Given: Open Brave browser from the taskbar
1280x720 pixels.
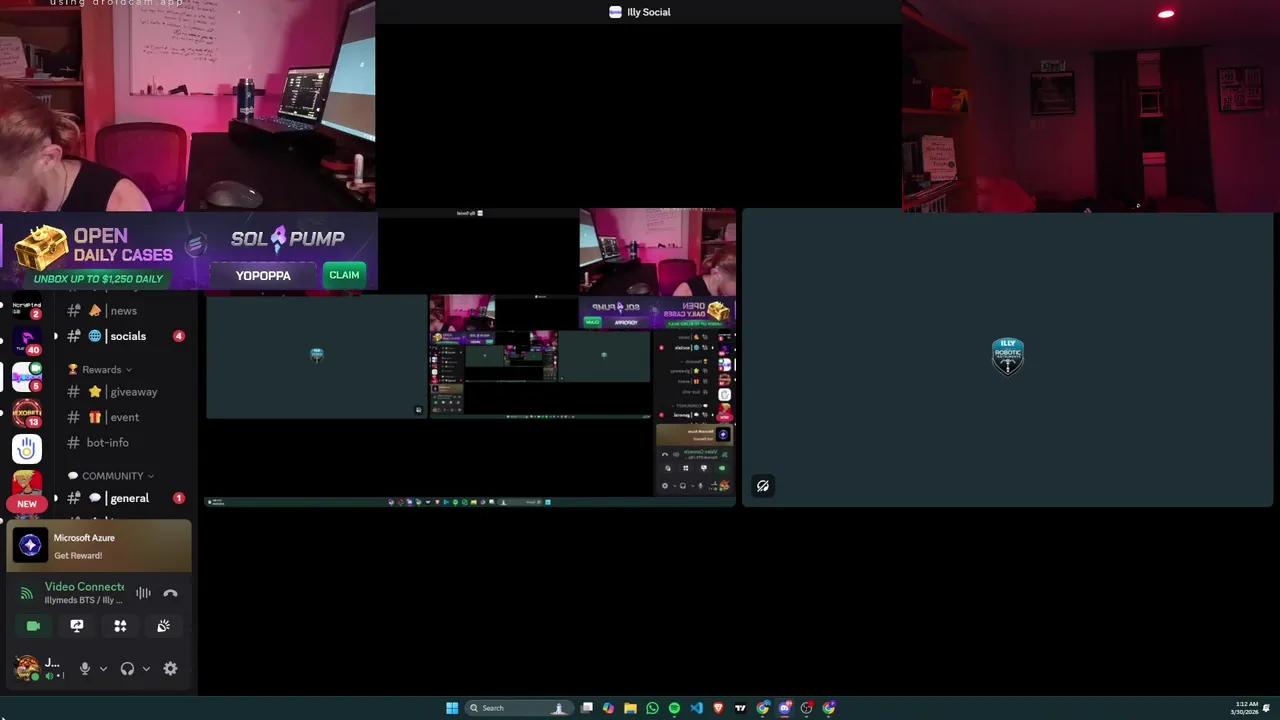Looking at the screenshot, I should click(718, 708).
